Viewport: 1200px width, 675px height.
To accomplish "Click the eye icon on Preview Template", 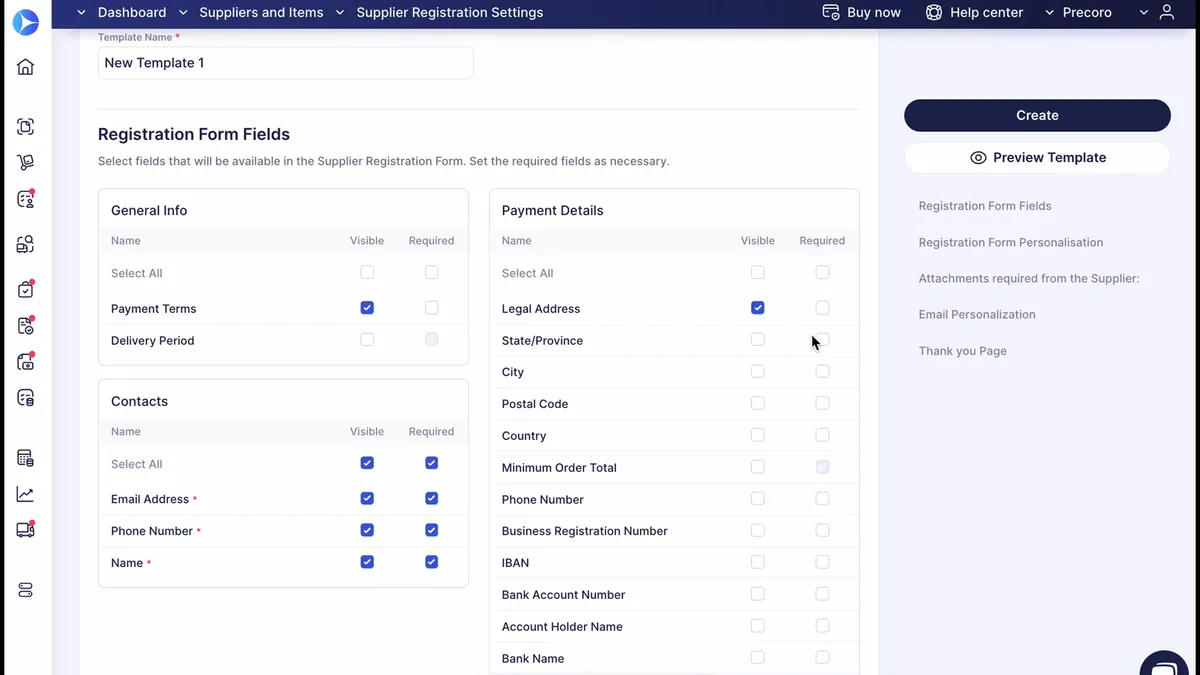I will (978, 158).
